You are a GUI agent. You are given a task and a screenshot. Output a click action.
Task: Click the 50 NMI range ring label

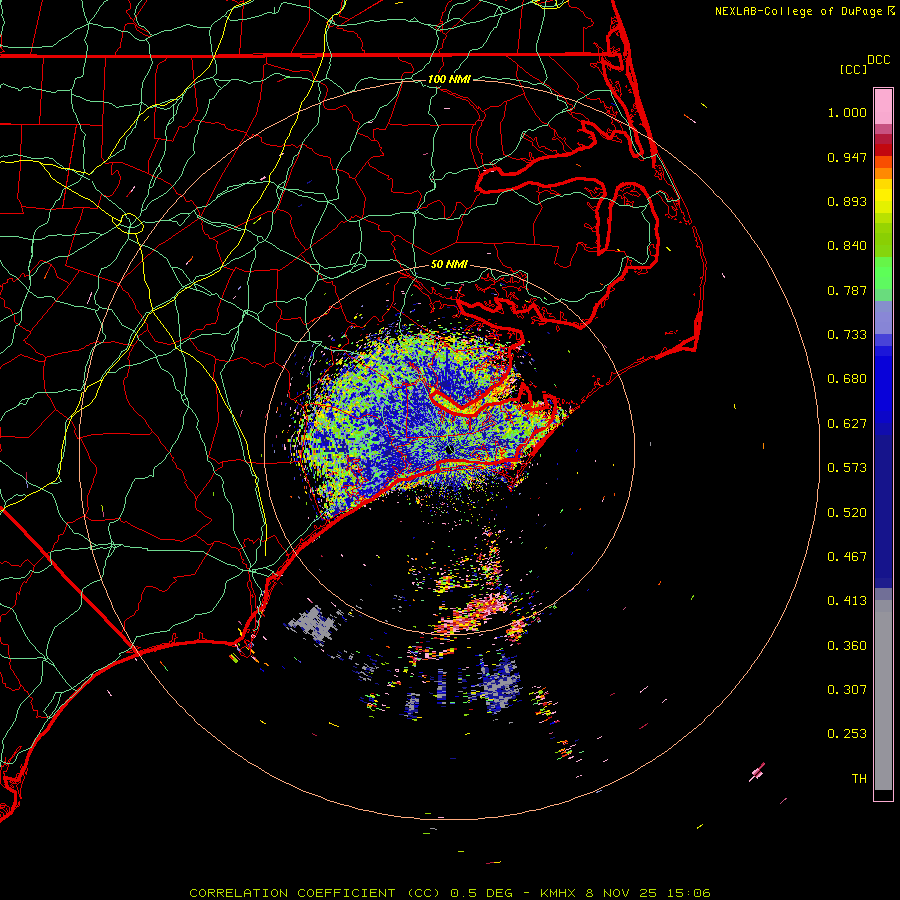click(x=449, y=264)
